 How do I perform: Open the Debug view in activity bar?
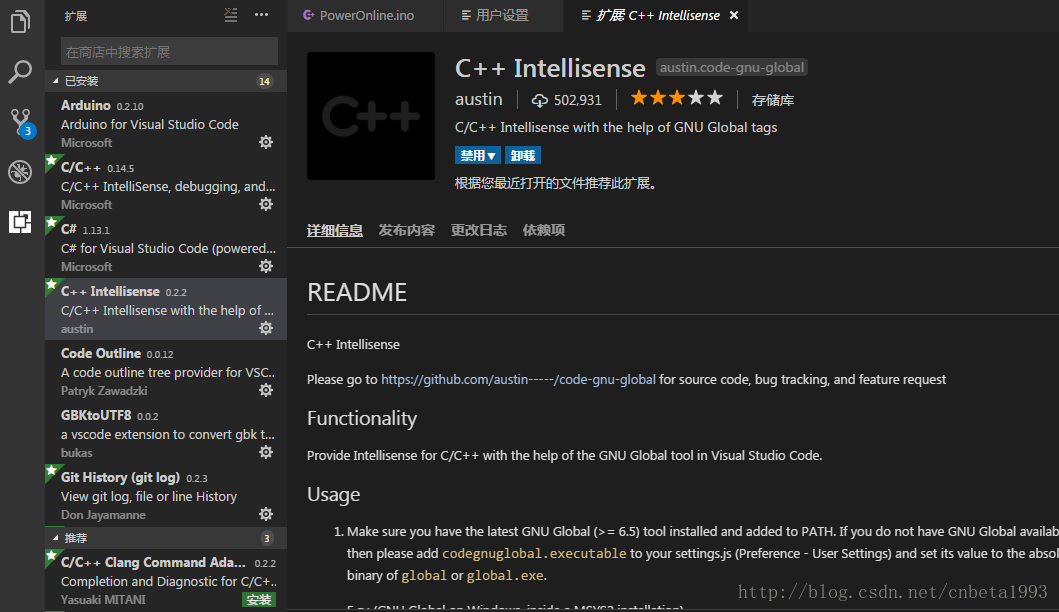pyautogui.click(x=20, y=172)
